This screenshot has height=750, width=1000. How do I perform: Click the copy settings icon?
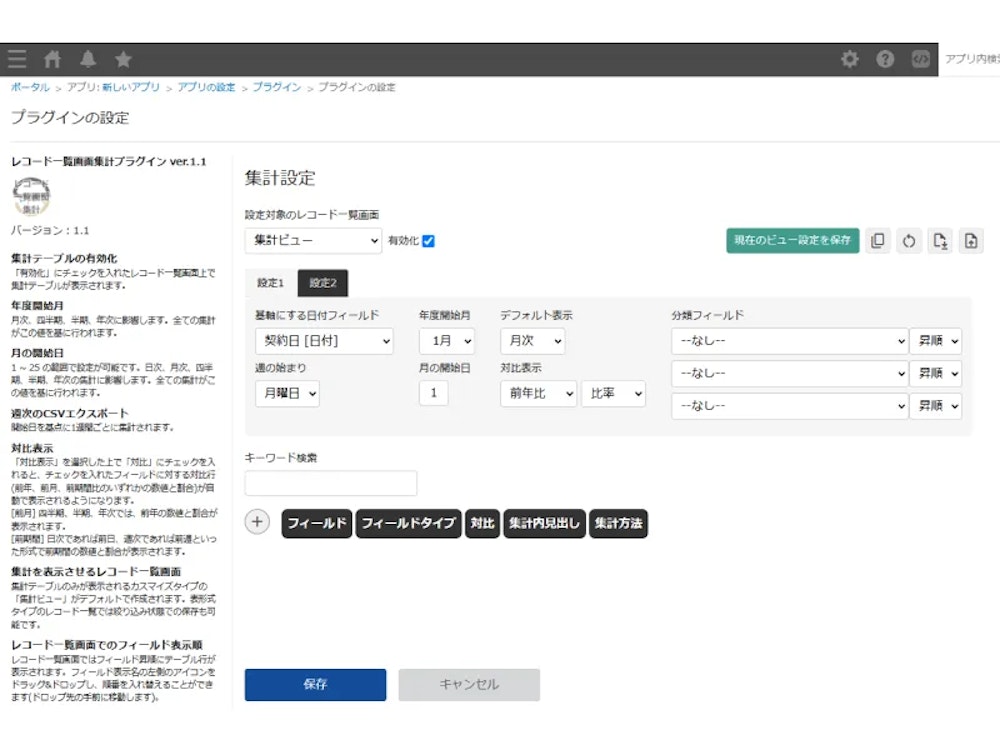(x=878, y=241)
